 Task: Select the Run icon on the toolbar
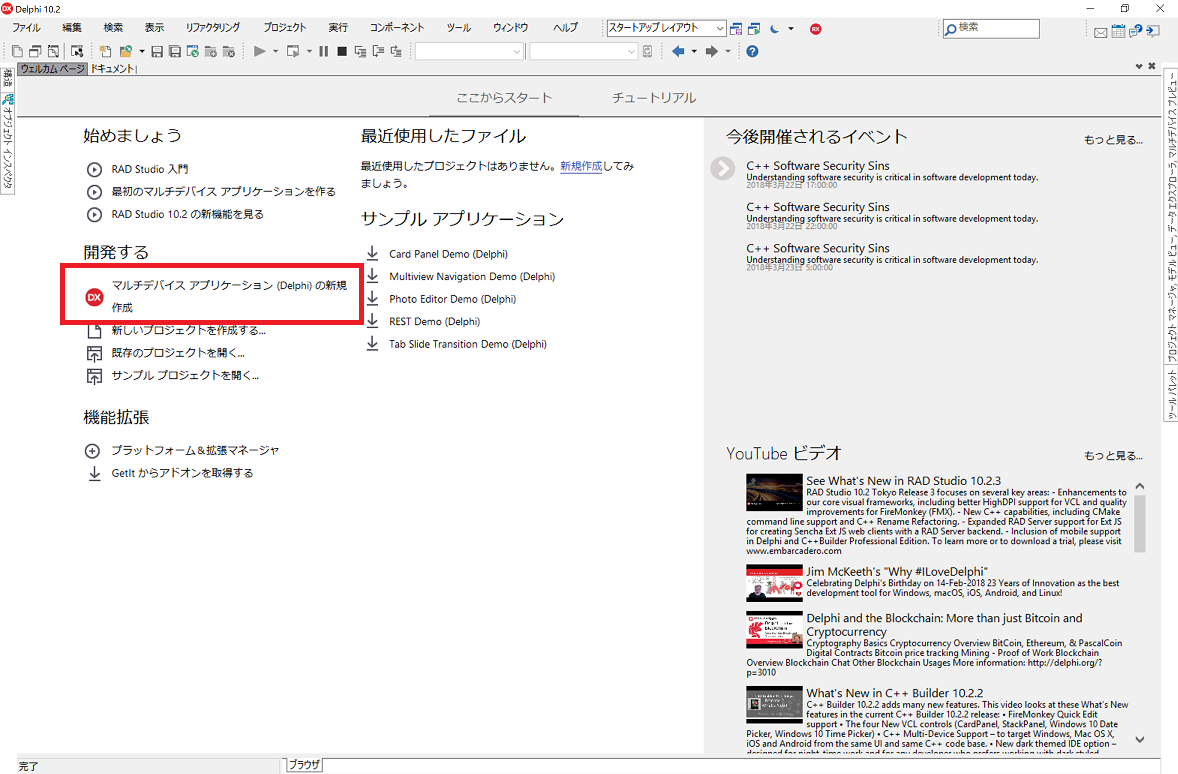tap(259, 51)
